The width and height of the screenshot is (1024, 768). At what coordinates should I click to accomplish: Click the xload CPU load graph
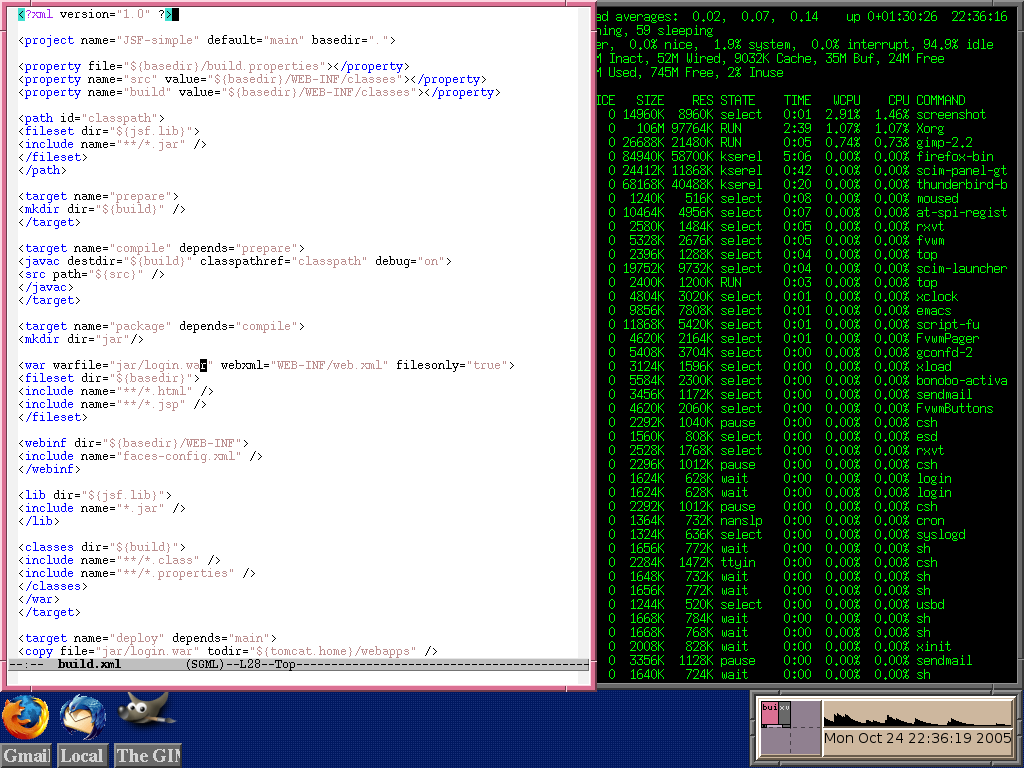pyautogui.click(x=917, y=714)
